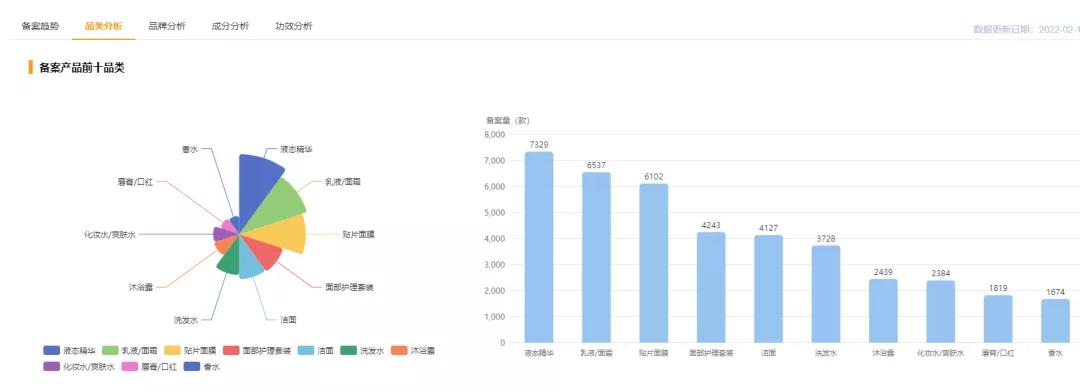Click the 8,000 y-axis tick label

click(x=495, y=134)
